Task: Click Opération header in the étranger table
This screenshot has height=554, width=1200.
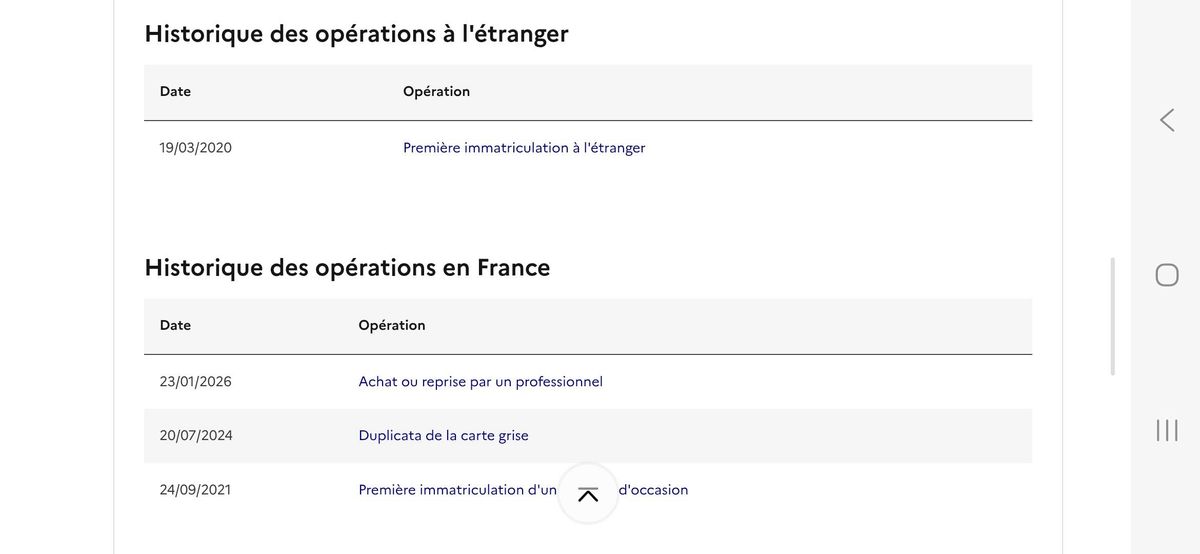Action: (436, 92)
